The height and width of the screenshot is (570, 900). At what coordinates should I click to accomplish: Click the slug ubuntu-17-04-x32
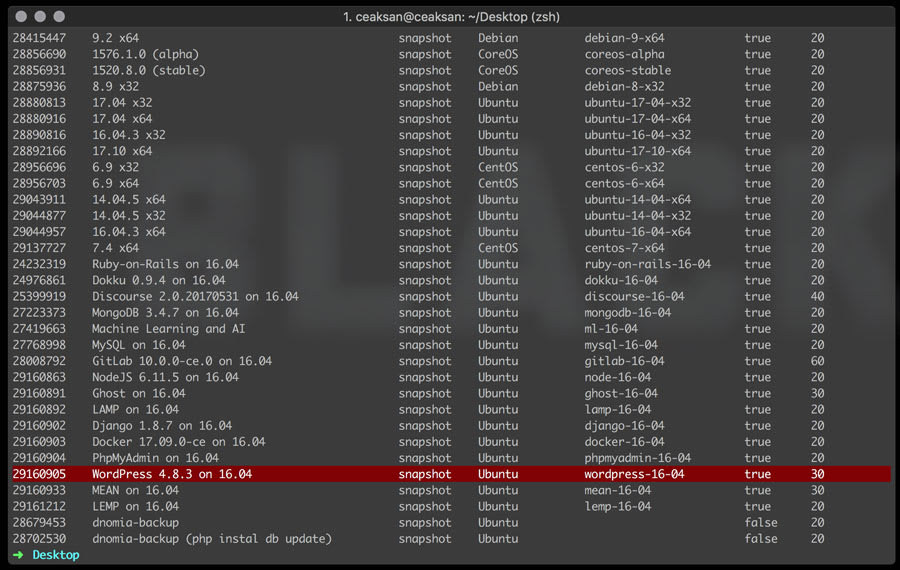tap(638, 102)
